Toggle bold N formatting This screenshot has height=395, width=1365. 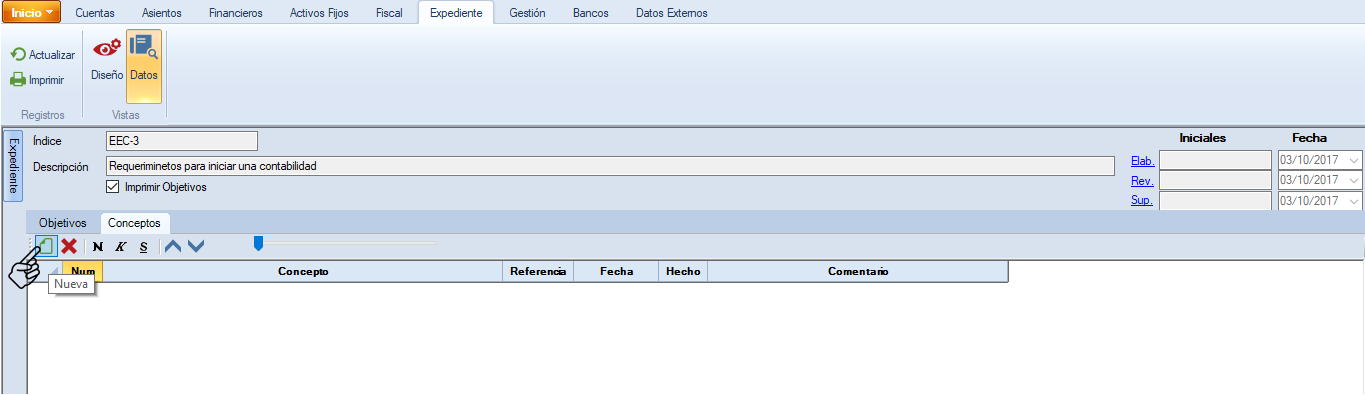click(97, 247)
